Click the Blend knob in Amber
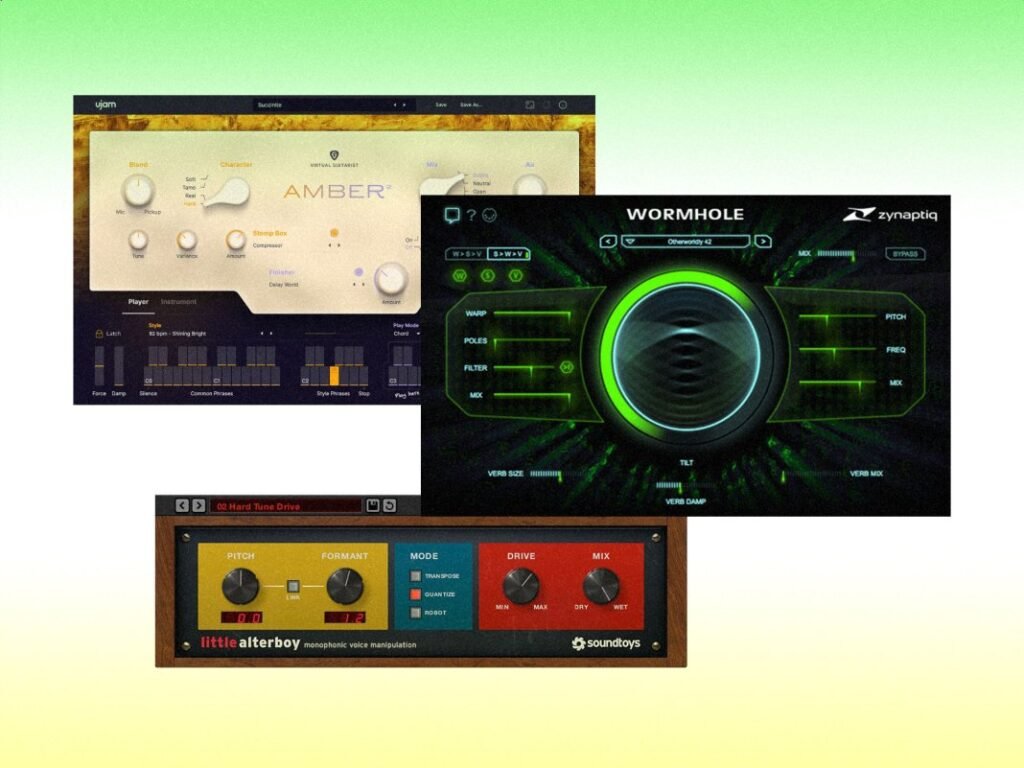This screenshot has height=768, width=1024. pyautogui.click(x=138, y=190)
